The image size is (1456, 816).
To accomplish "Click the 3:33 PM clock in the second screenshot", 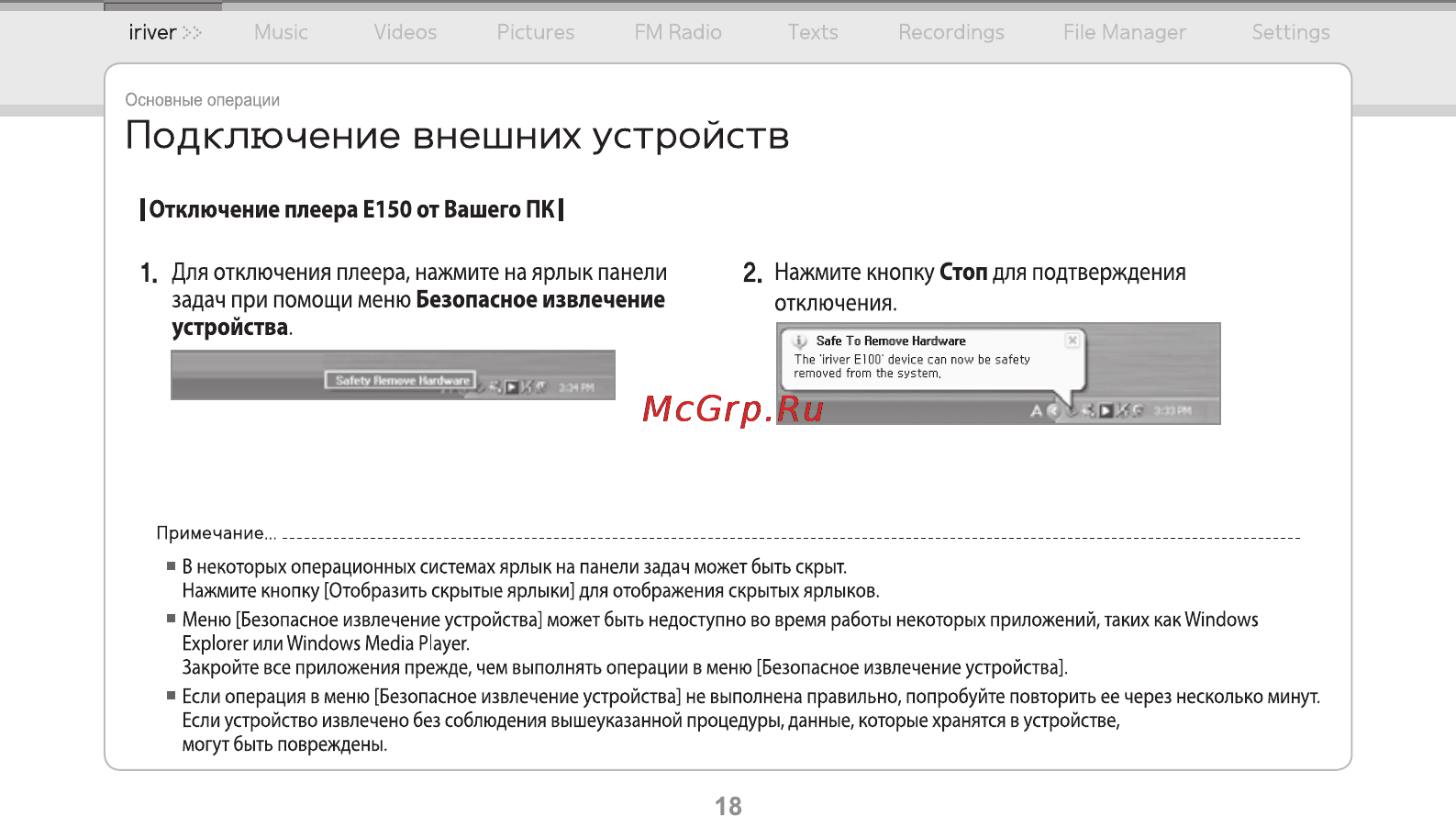I will coord(1173,410).
